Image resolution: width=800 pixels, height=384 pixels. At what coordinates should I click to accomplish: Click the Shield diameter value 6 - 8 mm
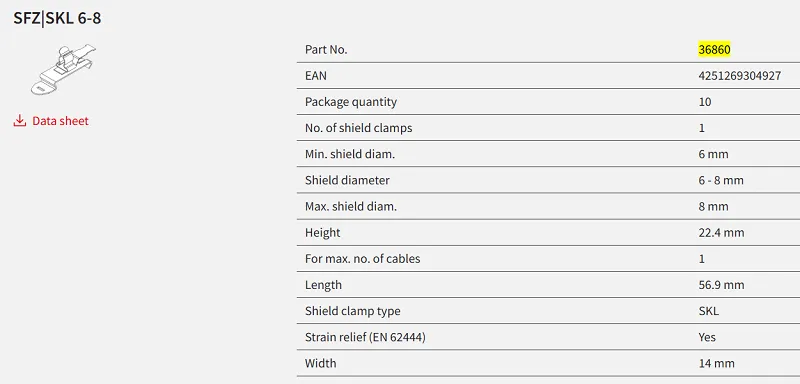721,181
